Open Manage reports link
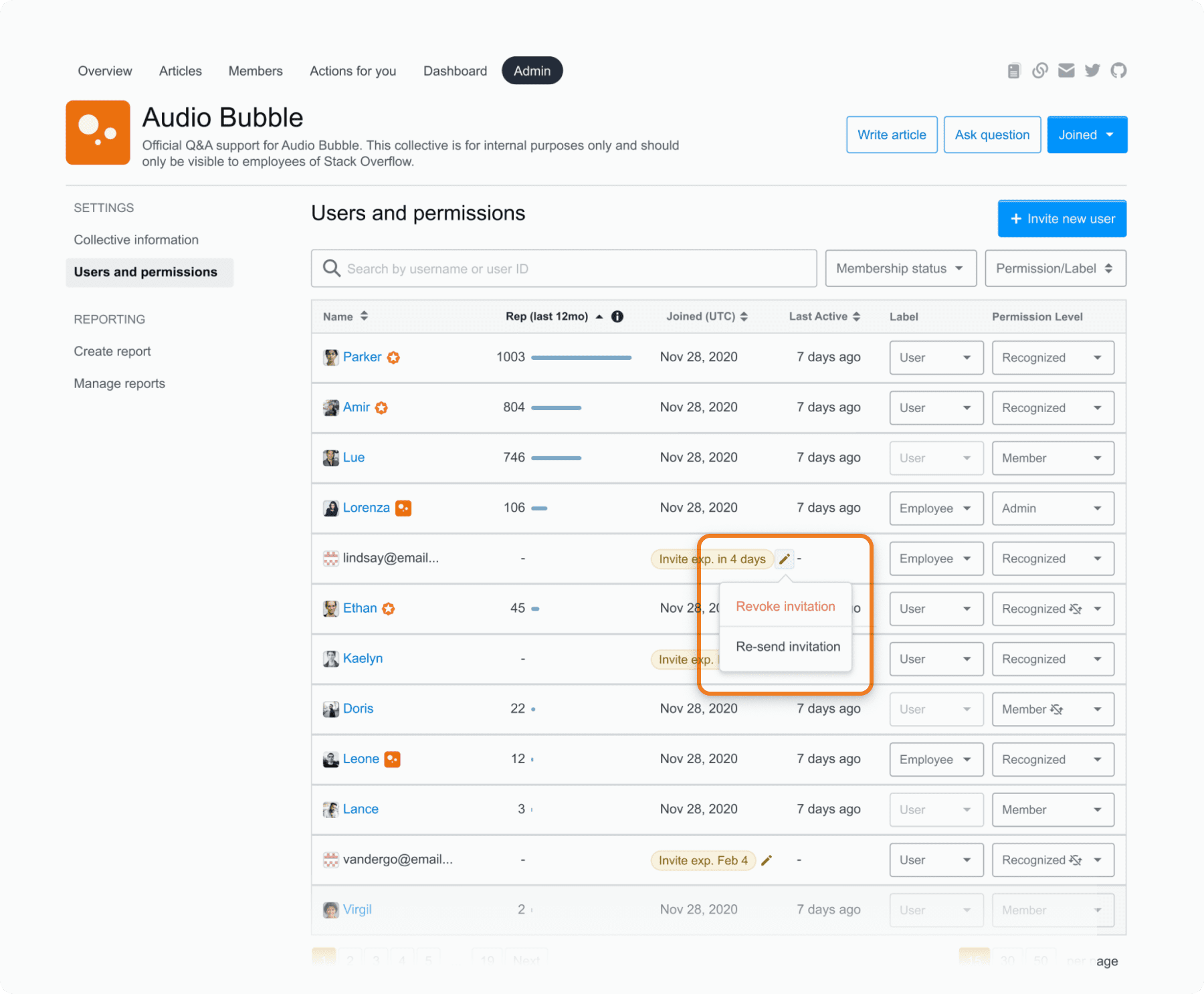The height and width of the screenshot is (994, 1204). pos(120,383)
